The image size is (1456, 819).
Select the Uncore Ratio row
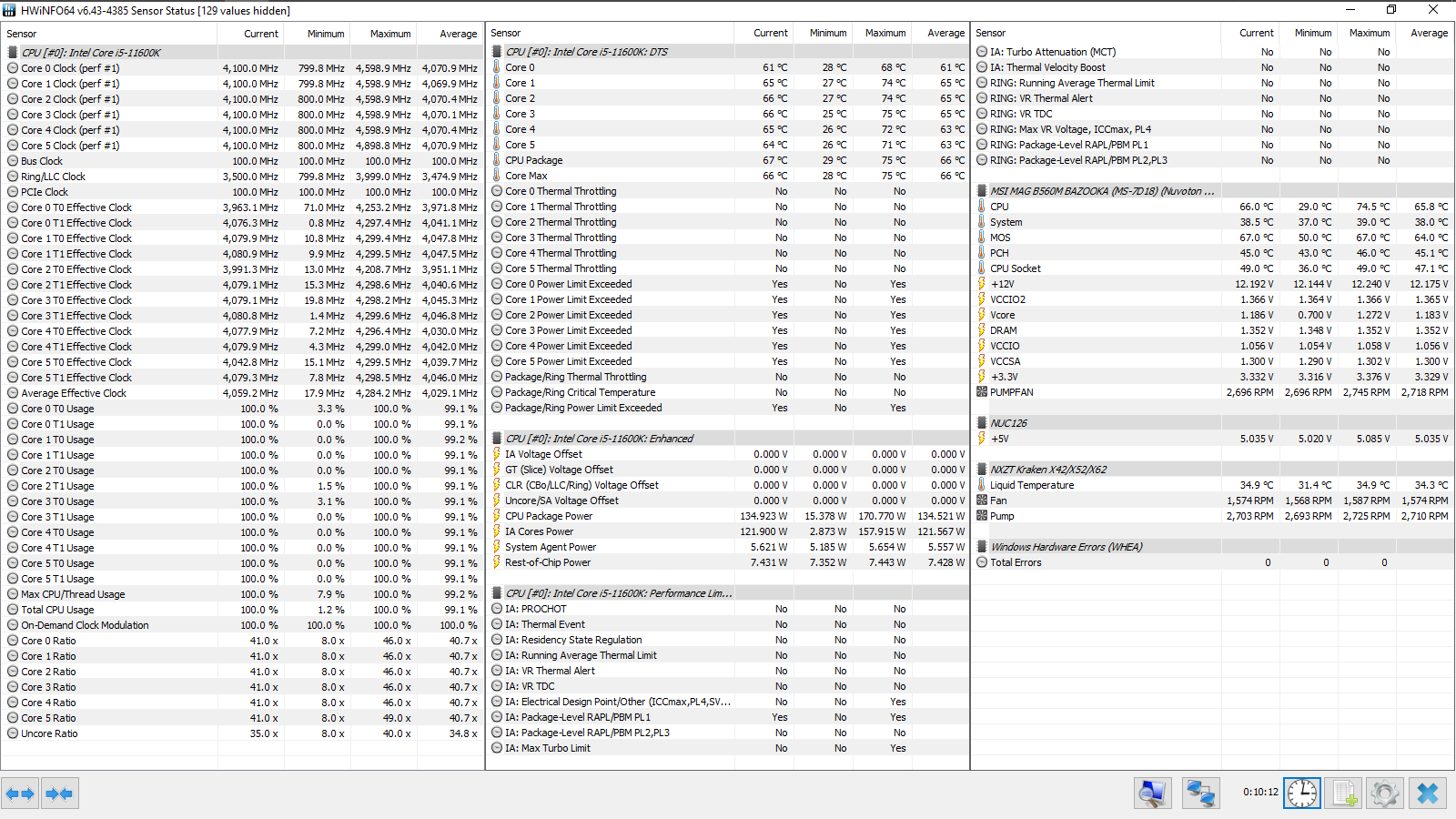[x=242, y=733]
